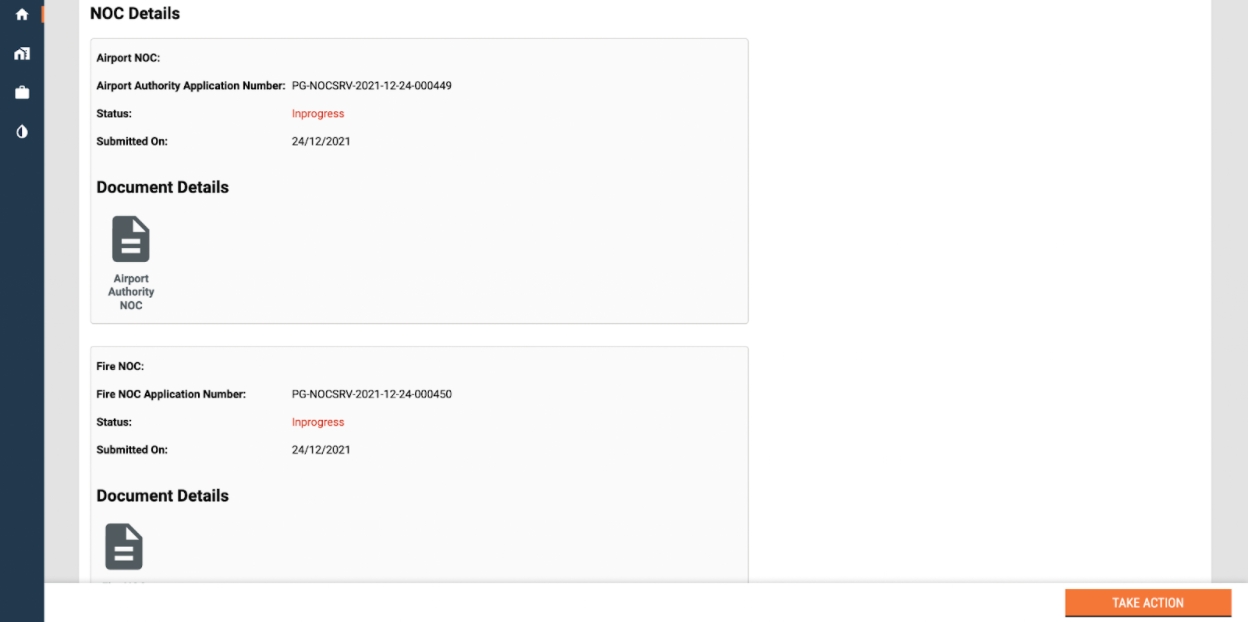
Task: Select Fire application number PG-NOCSRV-2021-12-24-000450
Action: pyautogui.click(x=371, y=394)
